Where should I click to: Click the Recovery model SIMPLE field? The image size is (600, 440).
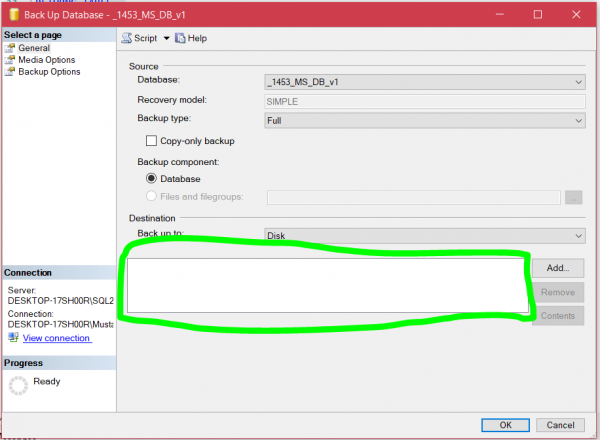tap(425, 101)
